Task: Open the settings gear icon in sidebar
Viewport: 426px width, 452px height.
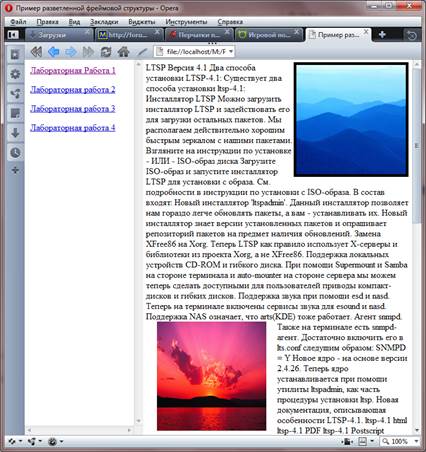Action: [x=15, y=74]
